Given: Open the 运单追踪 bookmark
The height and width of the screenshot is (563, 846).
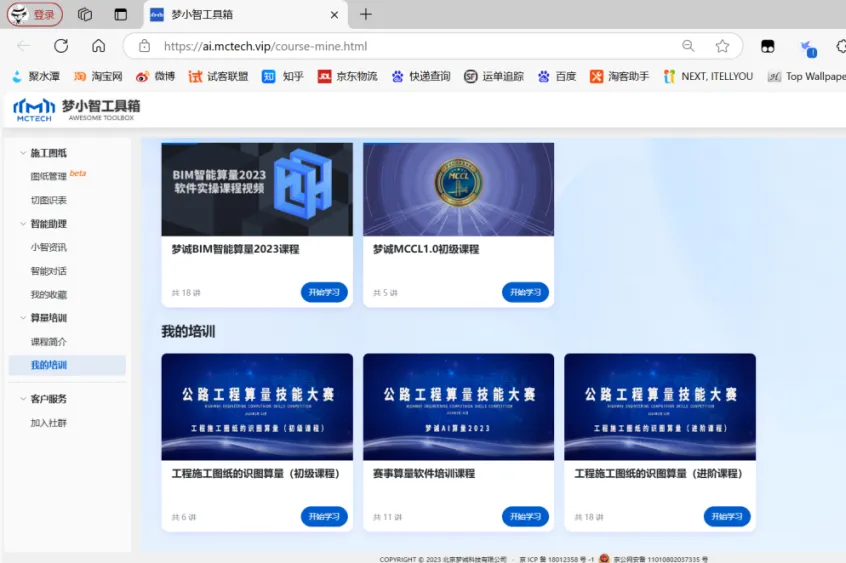Looking at the screenshot, I should tap(494, 77).
